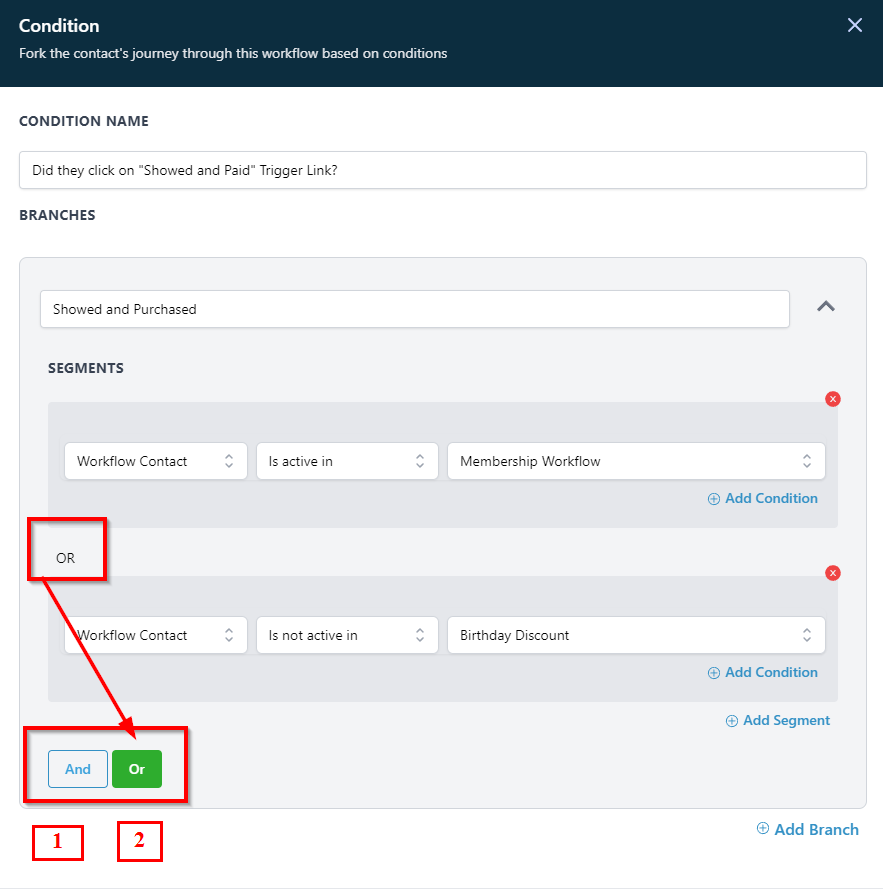Screen dimensions: 883x889
Task: Click the branch name field "Showed and Purchased"
Action: pos(414,309)
